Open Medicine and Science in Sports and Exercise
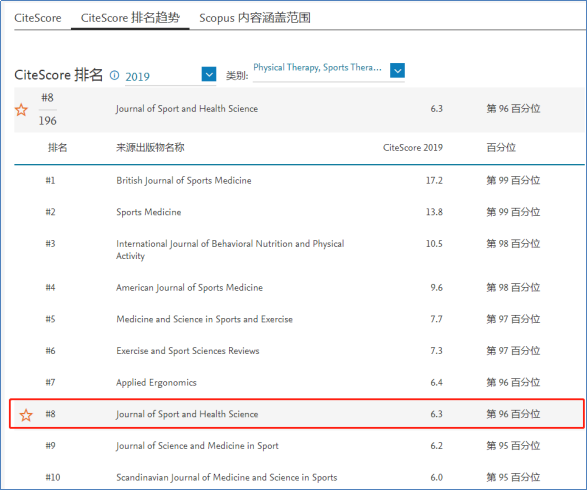The width and height of the screenshot is (588, 491). pos(204,319)
